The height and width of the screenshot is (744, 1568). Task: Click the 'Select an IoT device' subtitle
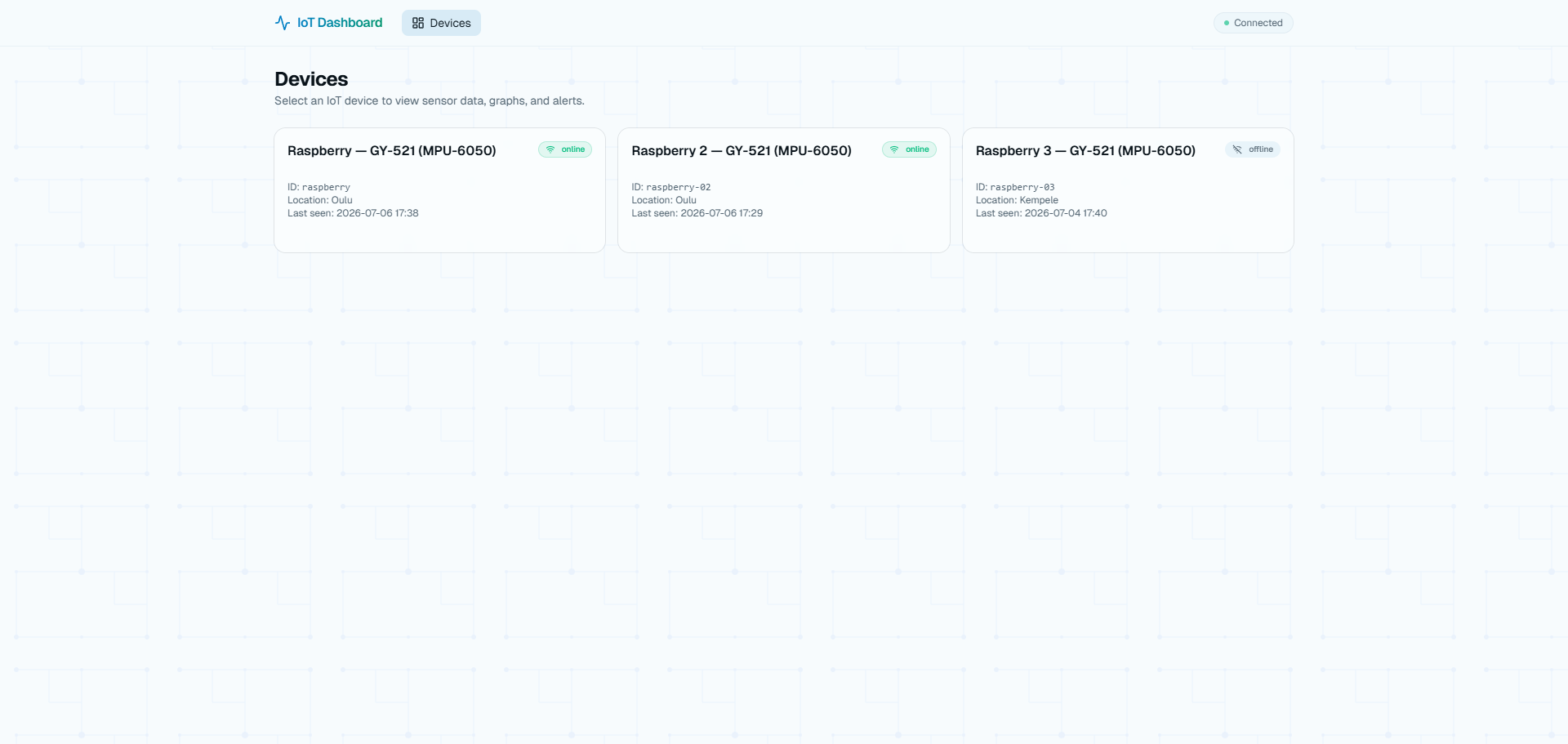click(430, 100)
